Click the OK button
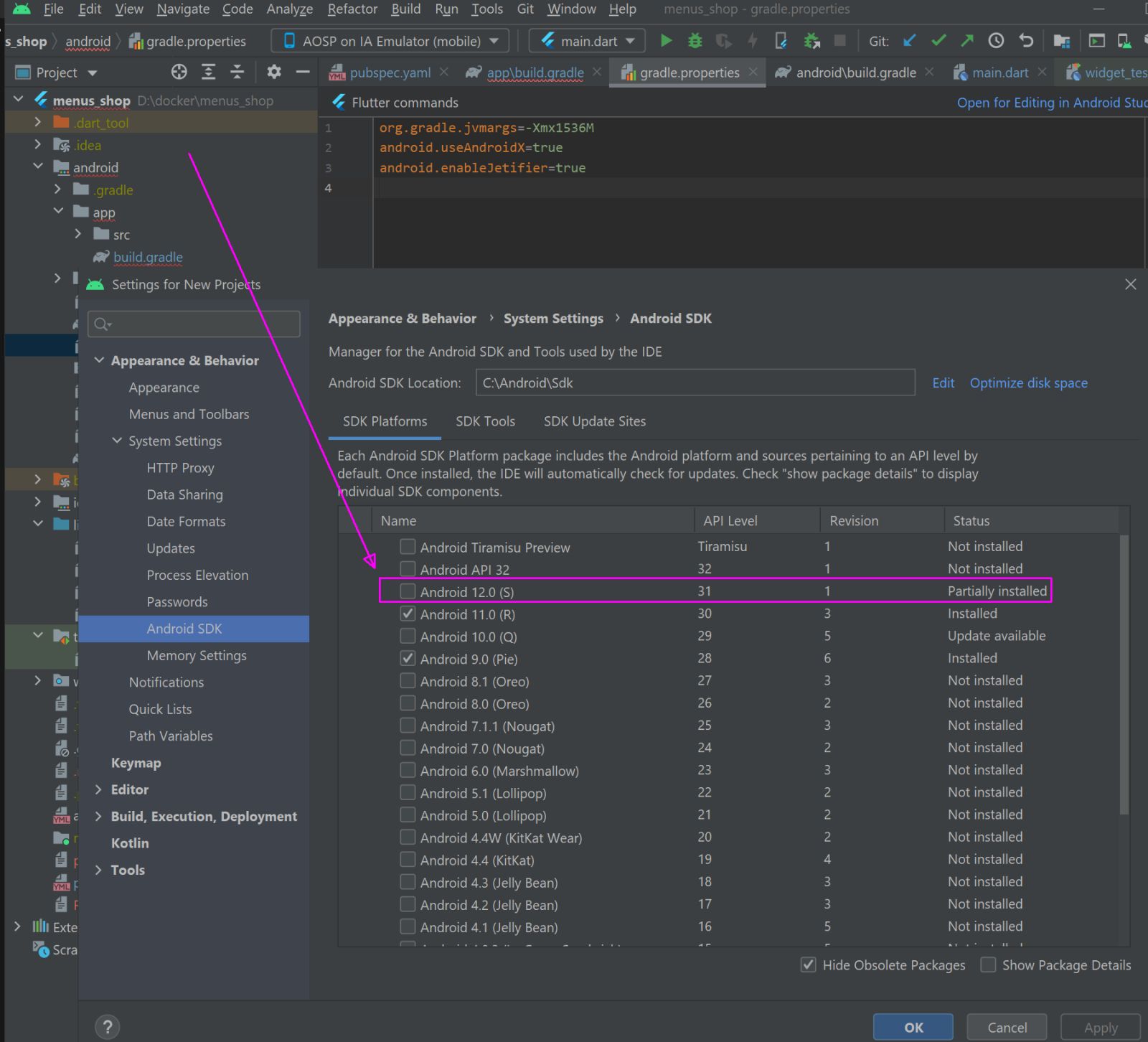Screen dimensions: 1148x1042 [913, 1027]
